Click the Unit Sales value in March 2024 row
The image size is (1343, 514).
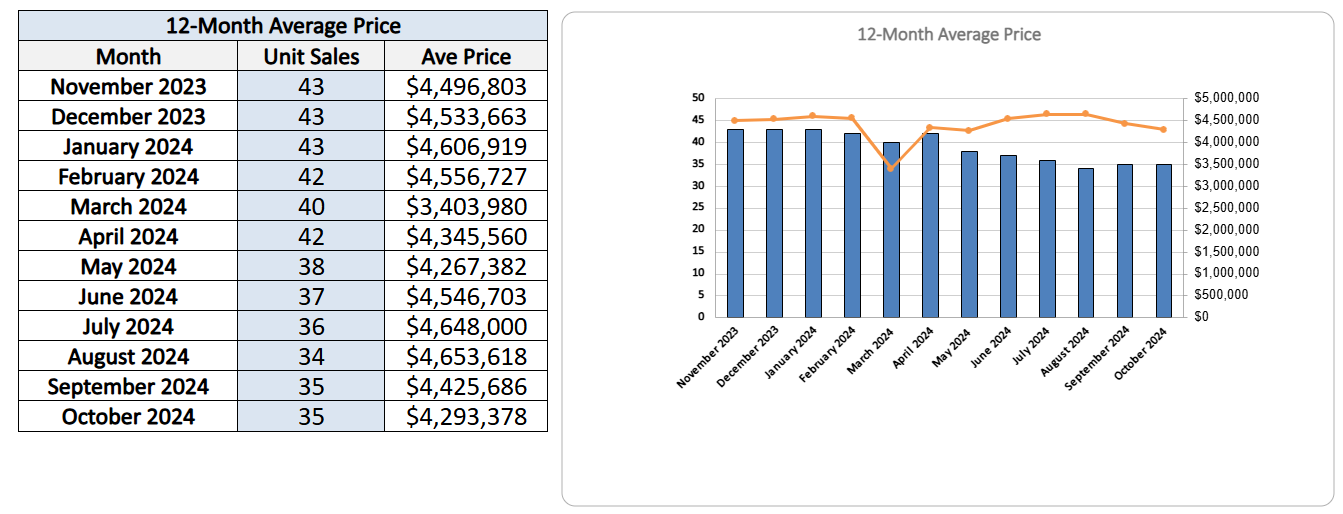coord(311,206)
